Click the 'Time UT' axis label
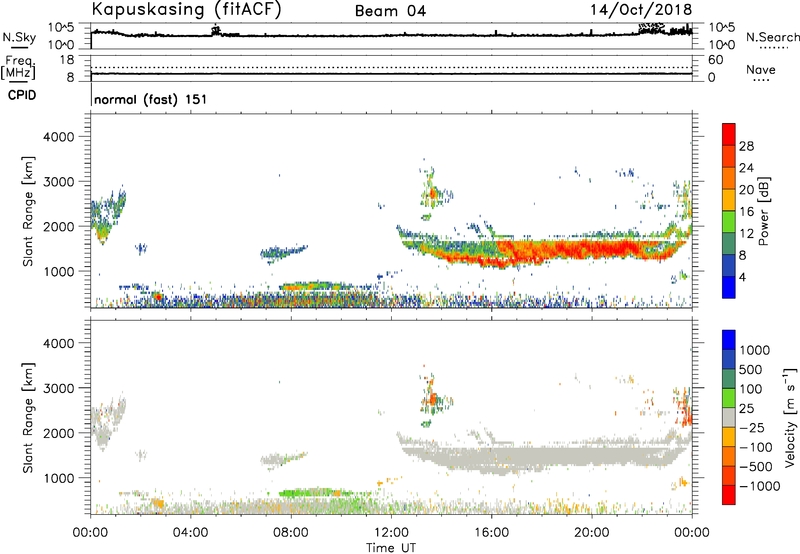Screen dimensions: 800x554 391,548
